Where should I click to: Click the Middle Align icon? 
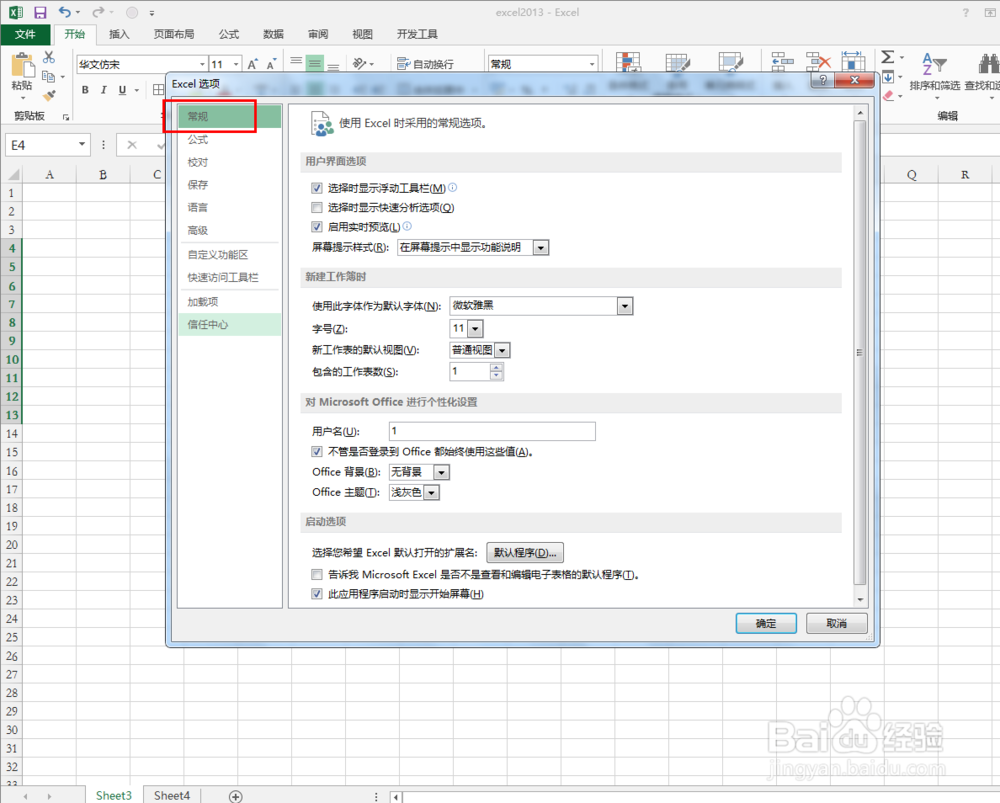314,63
